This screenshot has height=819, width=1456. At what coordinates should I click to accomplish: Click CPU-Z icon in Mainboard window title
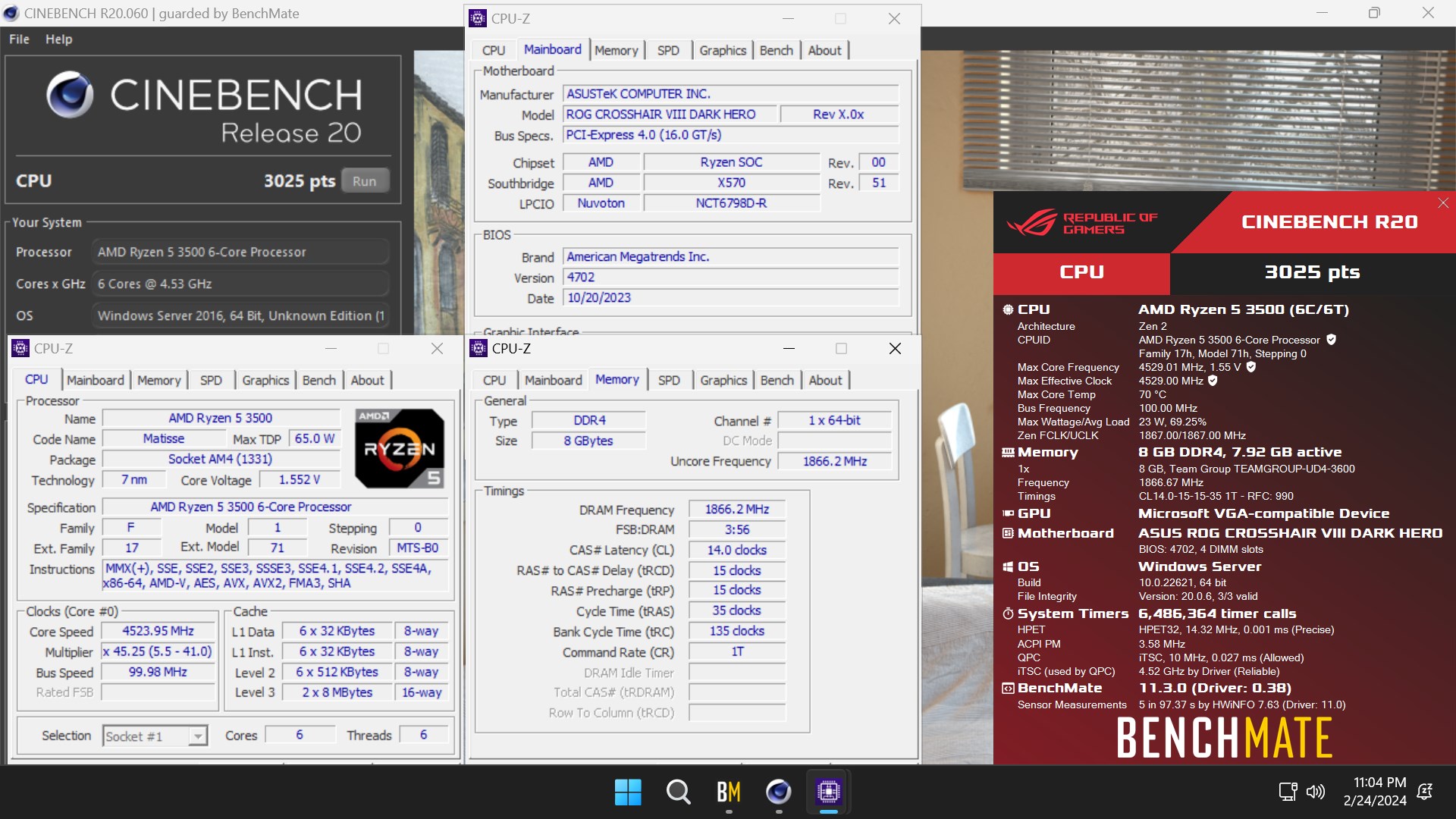click(x=478, y=18)
